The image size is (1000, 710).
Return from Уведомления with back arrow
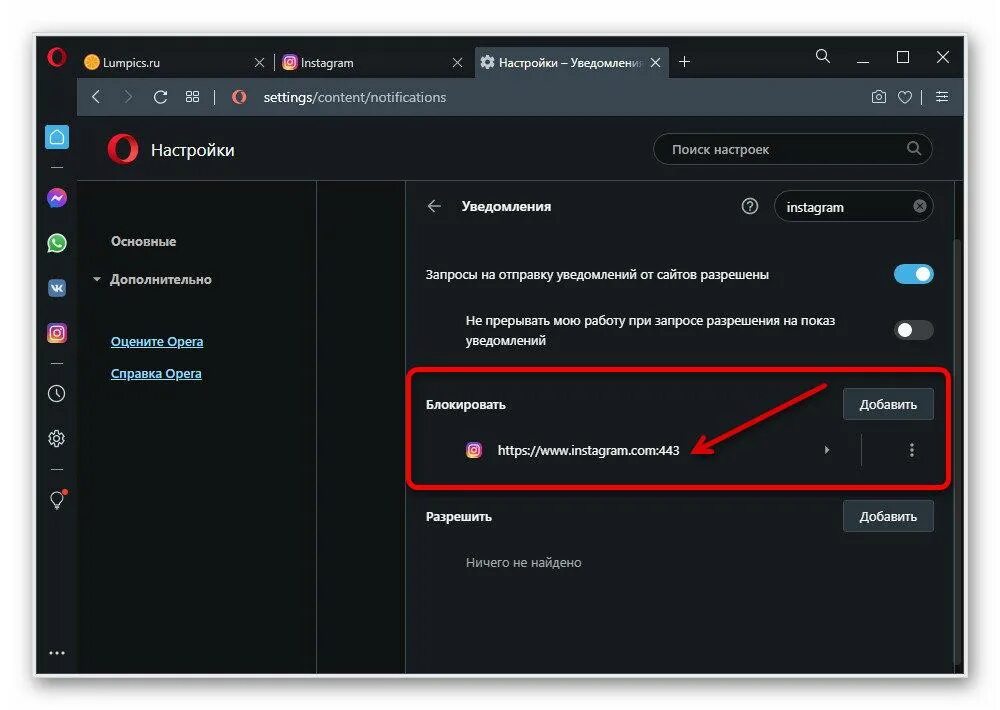434,206
